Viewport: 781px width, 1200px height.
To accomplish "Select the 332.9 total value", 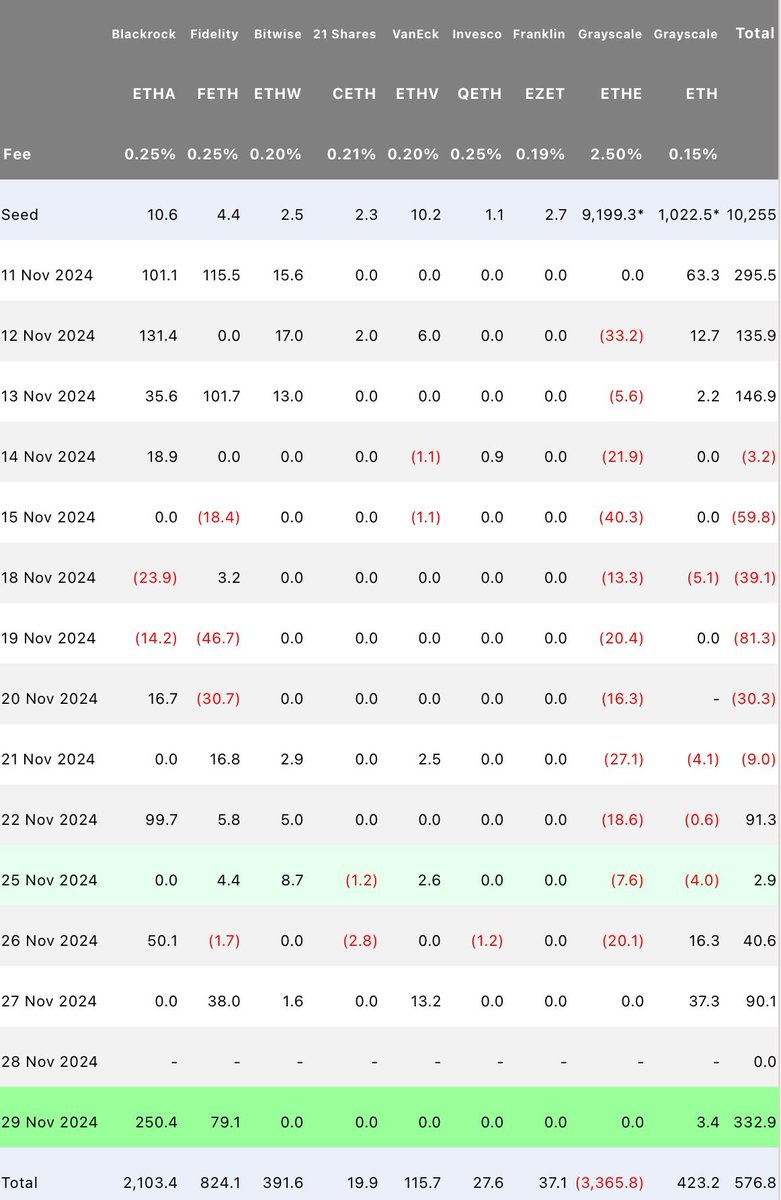I will pos(756,1122).
